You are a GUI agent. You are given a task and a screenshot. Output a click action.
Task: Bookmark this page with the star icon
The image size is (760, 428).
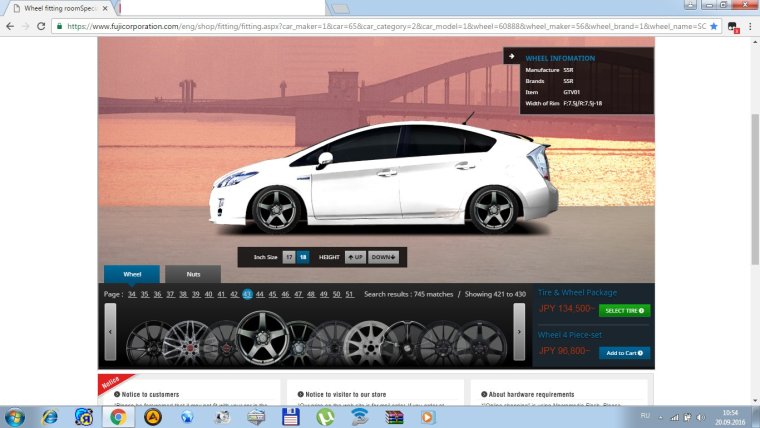pyautogui.click(x=714, y=26)
